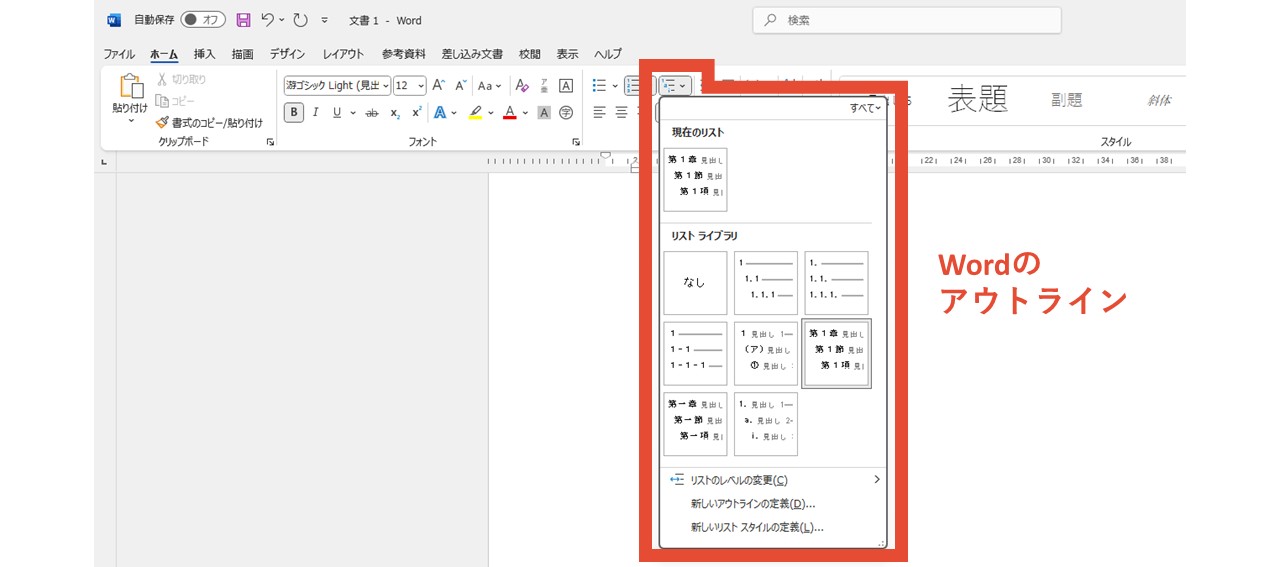Click the Bullets list icon
The width and height of the screenshot is (1280, 567).
point(599,86)
